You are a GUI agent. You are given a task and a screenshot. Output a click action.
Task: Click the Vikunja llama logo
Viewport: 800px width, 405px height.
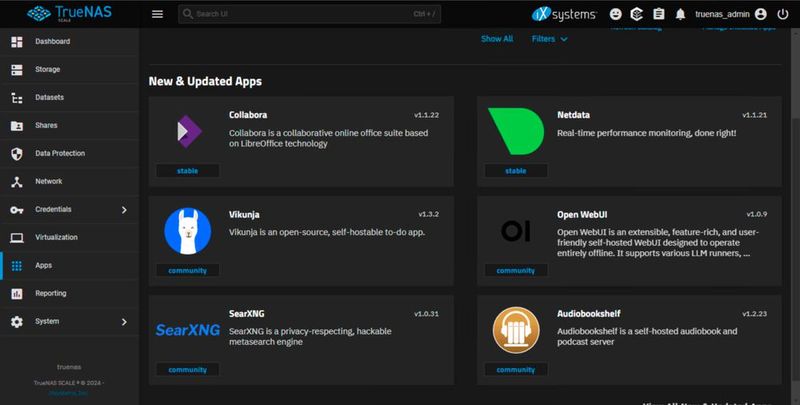pyautogui.click(x=187, y=230)
